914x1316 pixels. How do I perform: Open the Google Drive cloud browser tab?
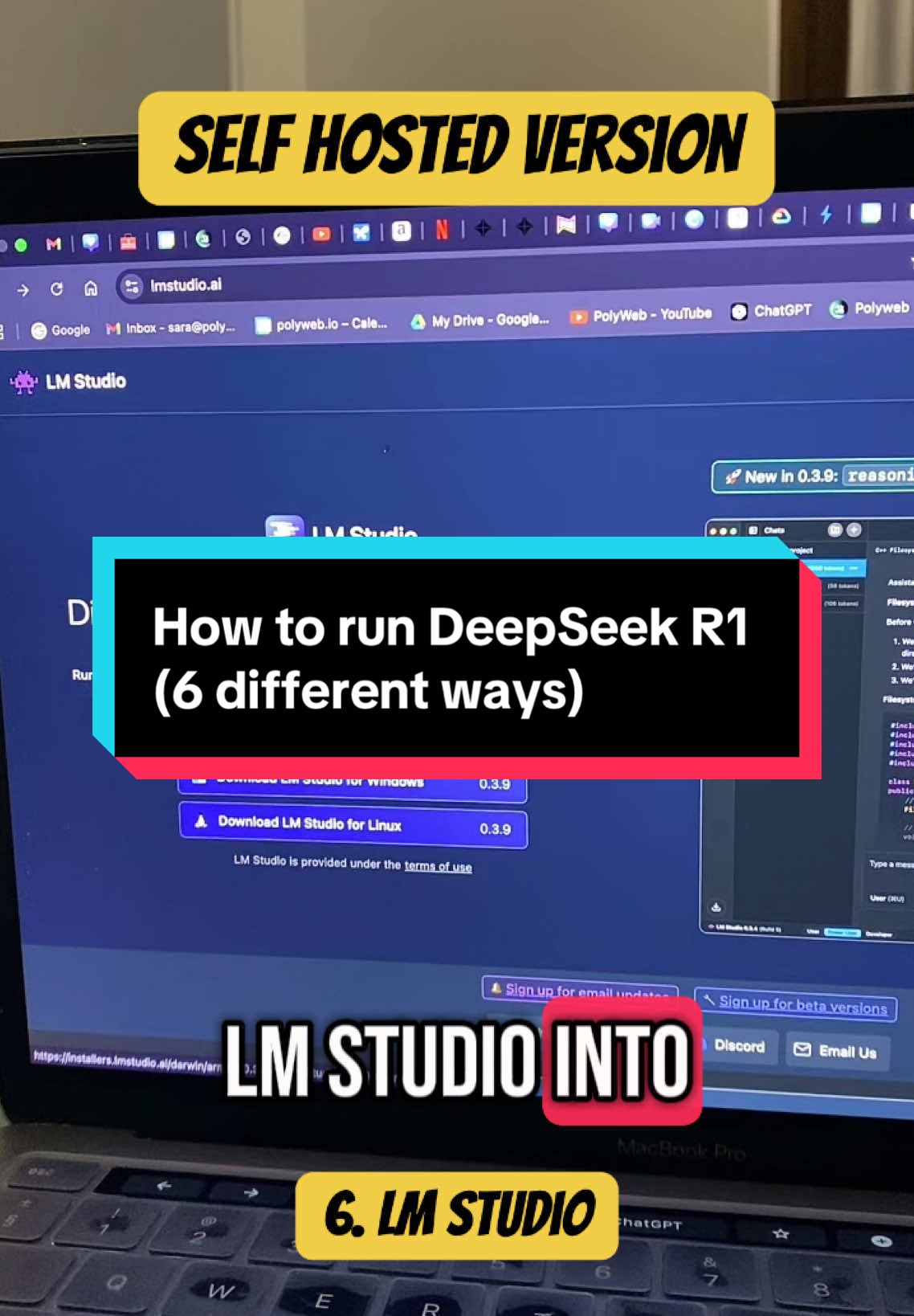click(781, 216)
